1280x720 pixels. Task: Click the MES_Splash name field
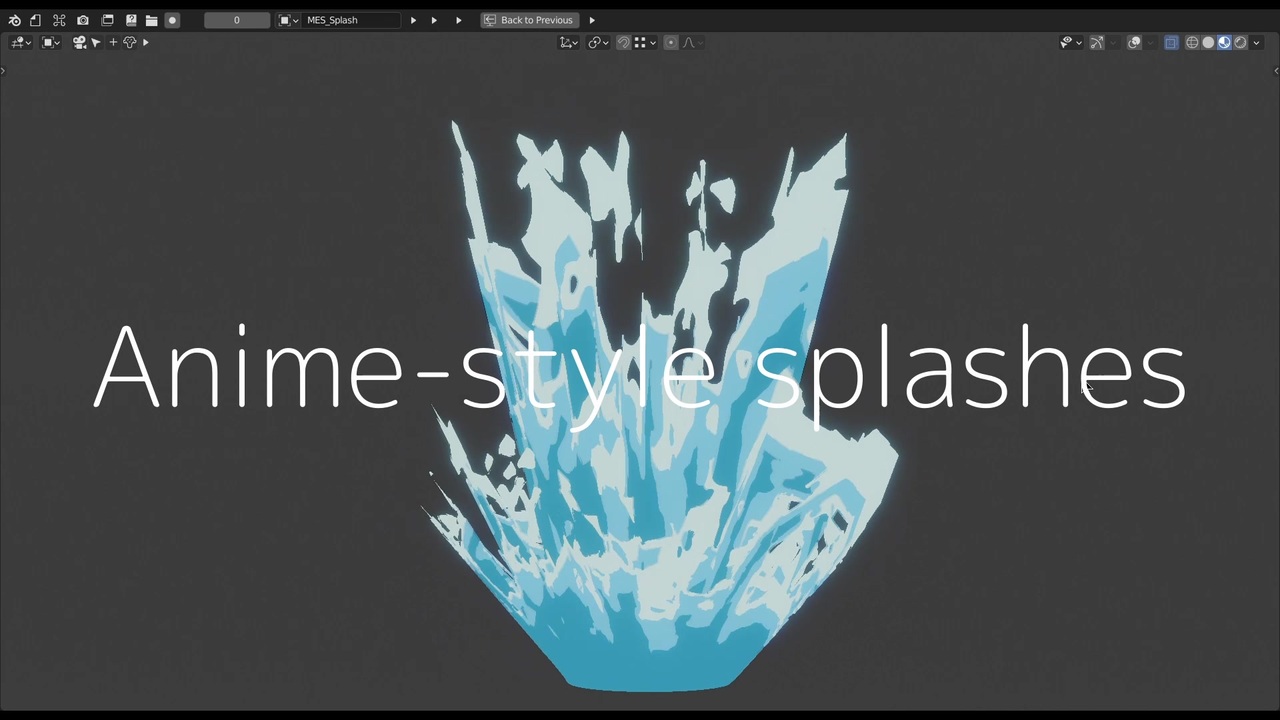point(351,20)
